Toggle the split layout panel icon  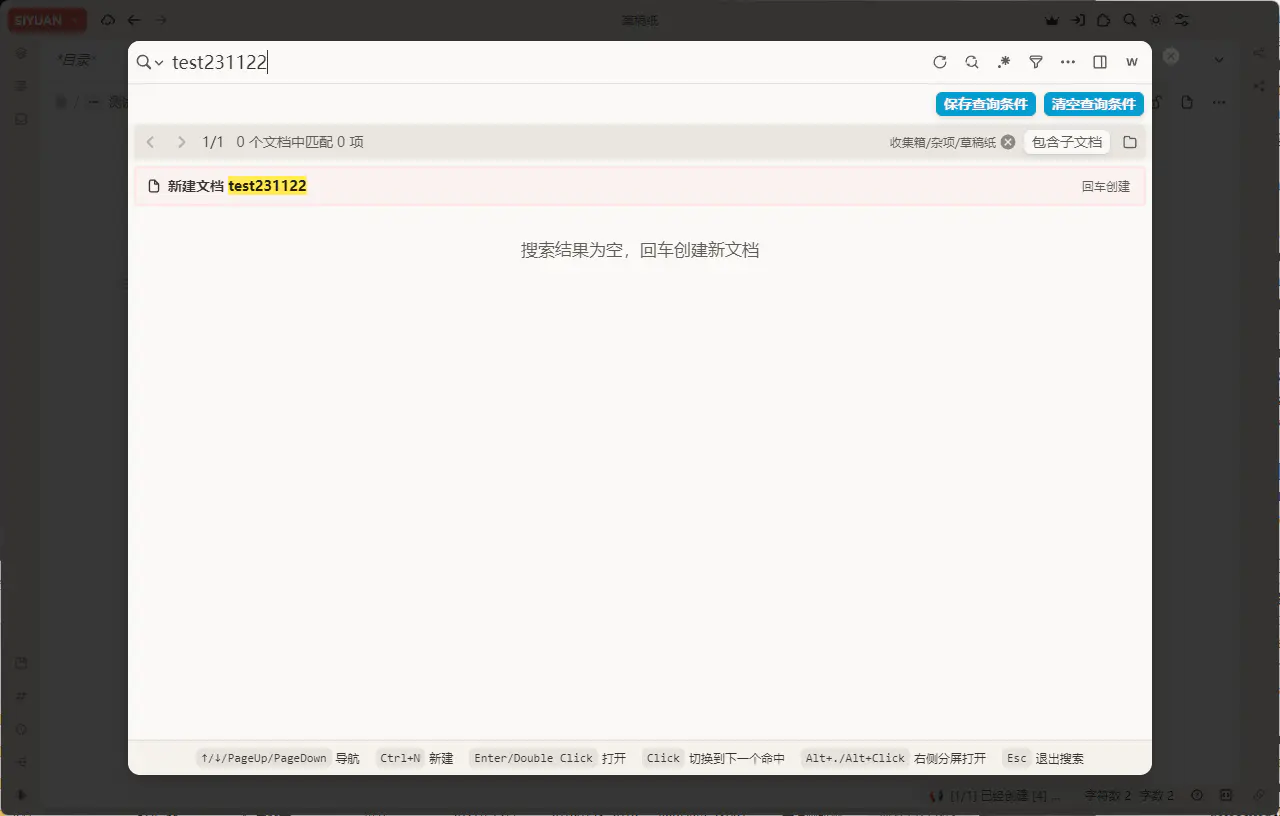pyautogui.click(x=1100, y=62)
